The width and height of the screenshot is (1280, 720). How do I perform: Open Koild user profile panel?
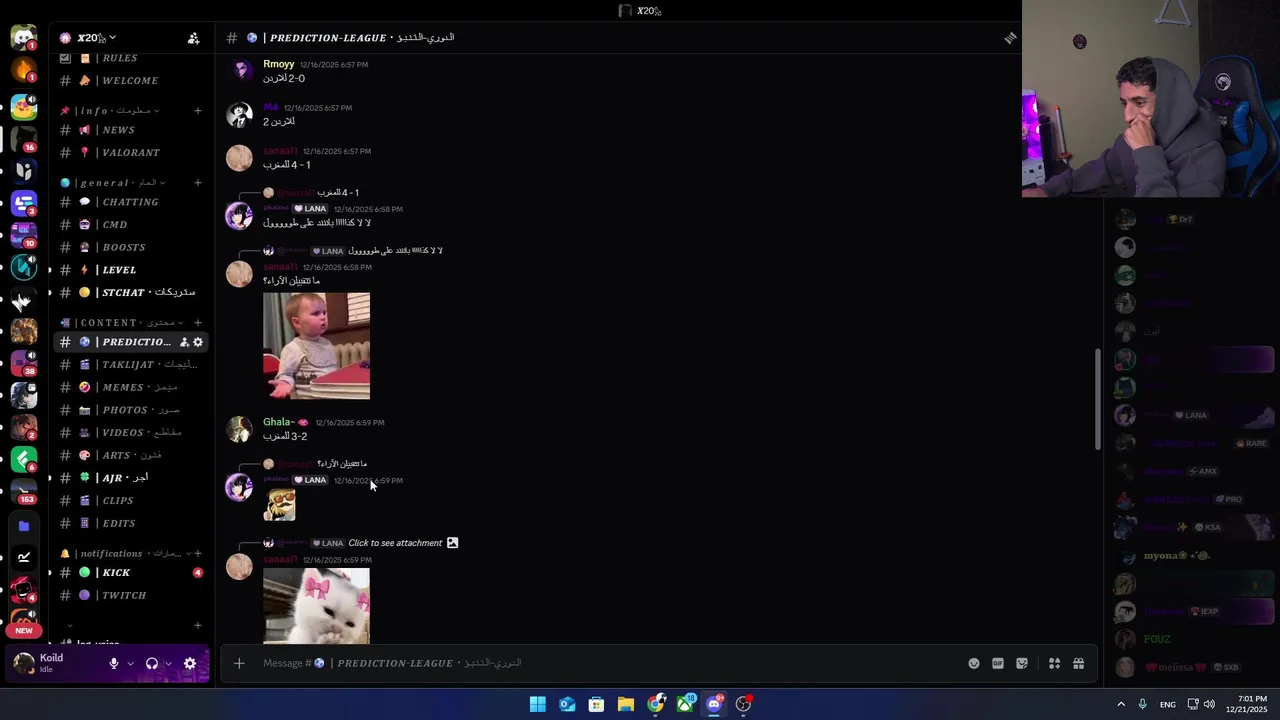52,663
